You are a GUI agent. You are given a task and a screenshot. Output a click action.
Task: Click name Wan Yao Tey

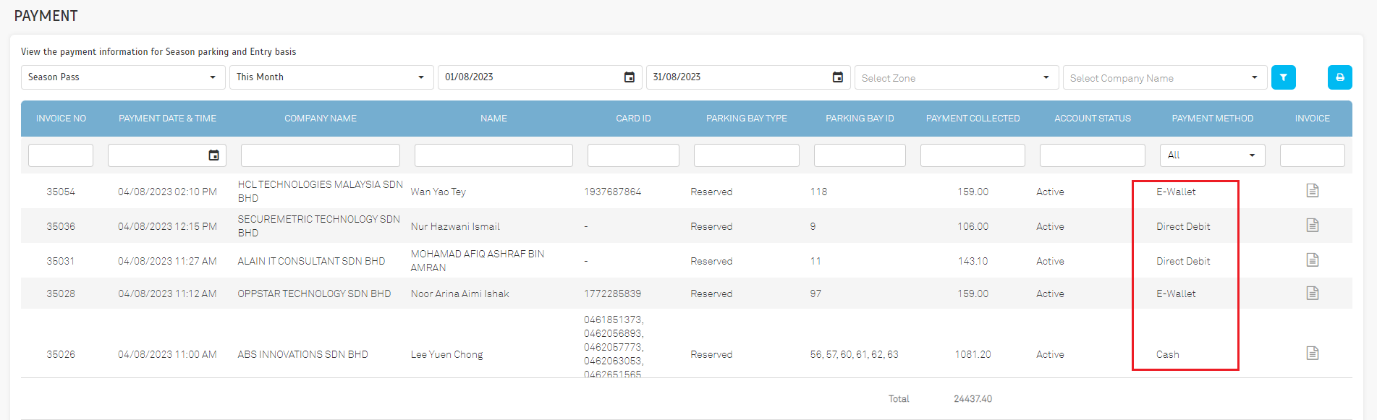(438, 191)
